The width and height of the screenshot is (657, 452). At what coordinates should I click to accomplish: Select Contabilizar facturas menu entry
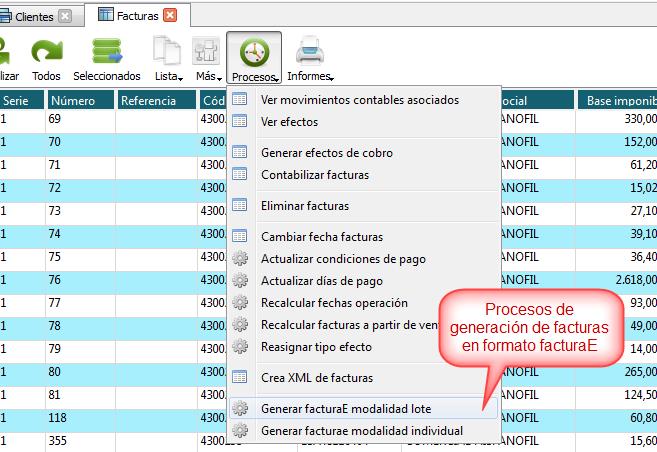pyautogui.click(x=314, y=175)
